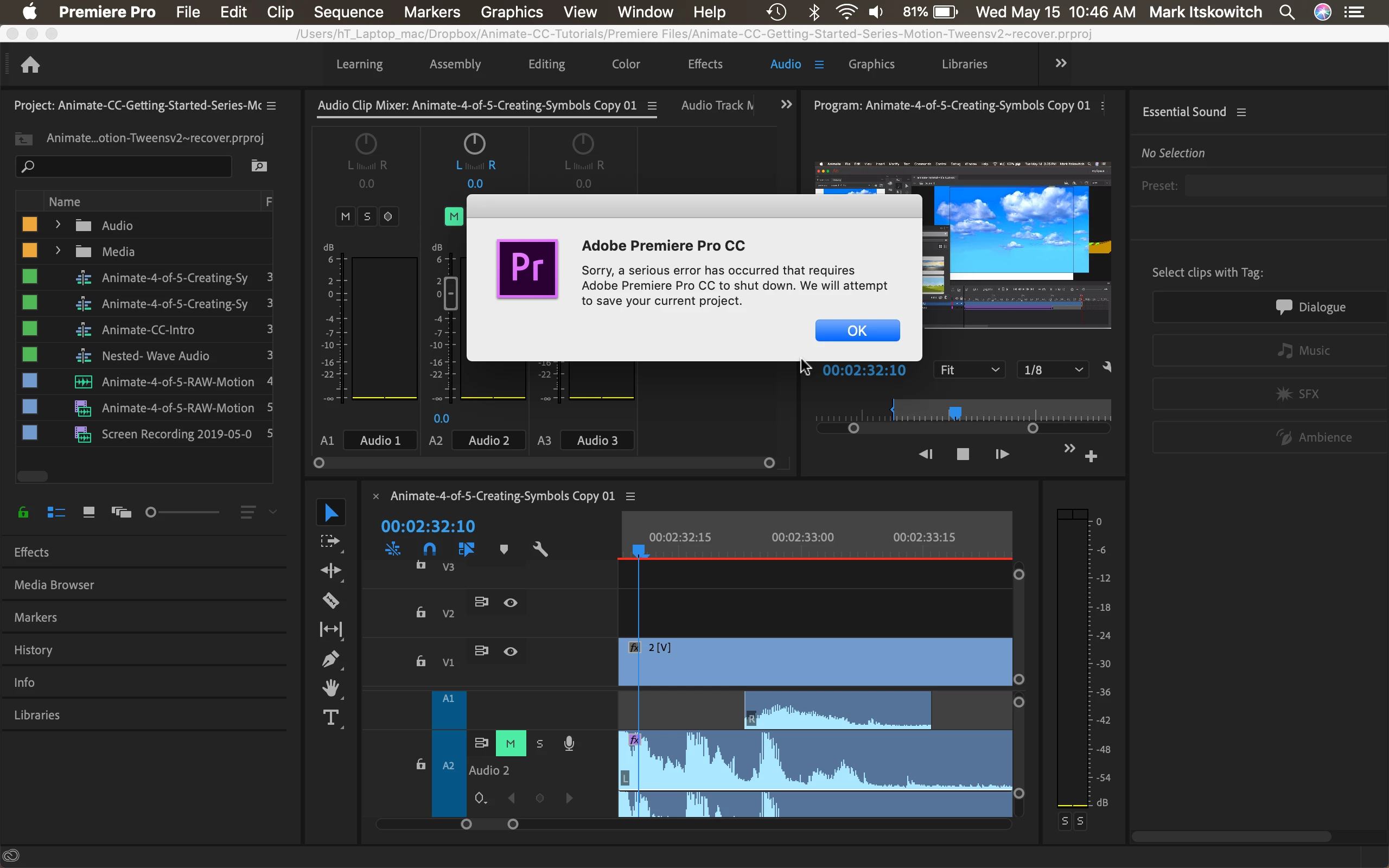1389x868 pixels.
Task: Open the Fit zoom level dropdown
Action: [x=969, y=369]
